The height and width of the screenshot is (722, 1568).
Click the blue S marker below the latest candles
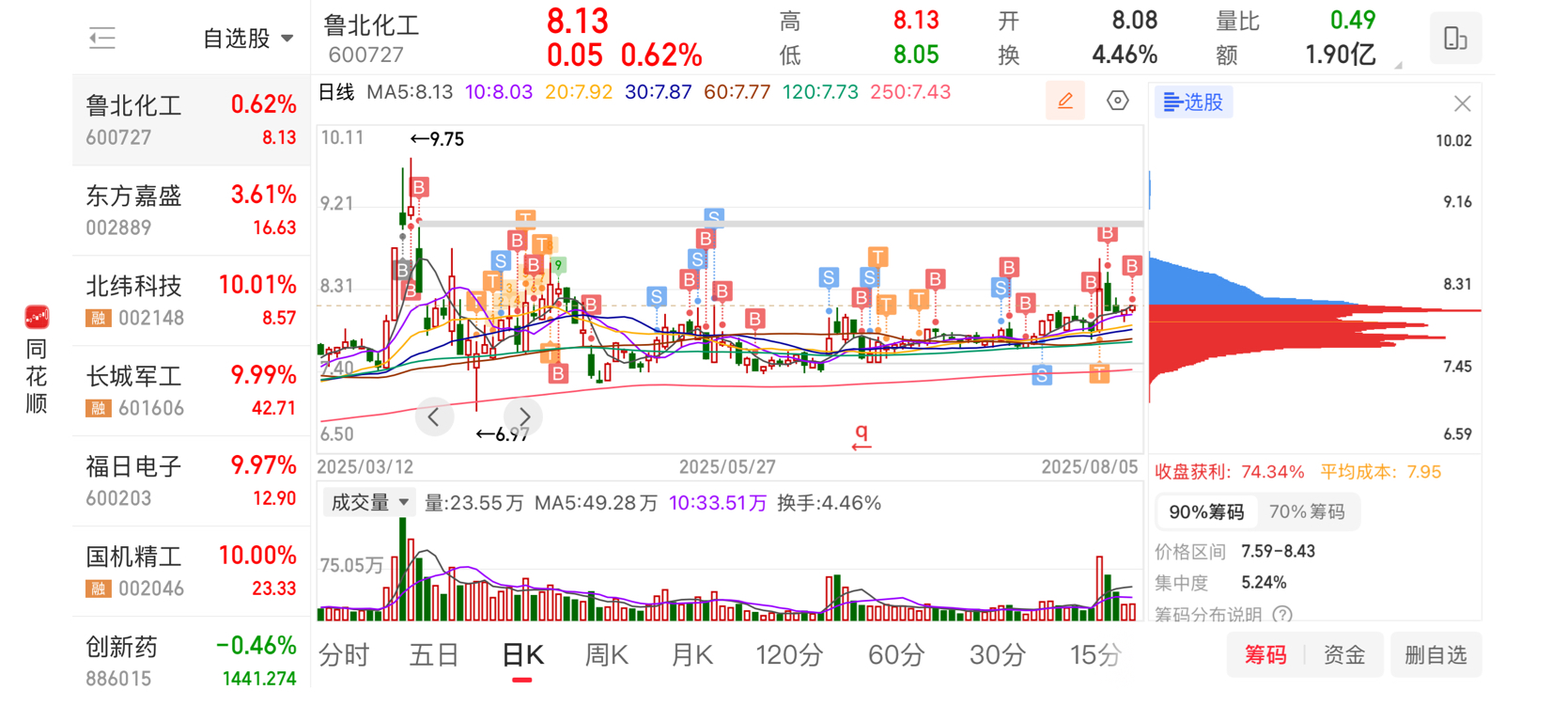pyautogui.click(x=1042, y=375)
